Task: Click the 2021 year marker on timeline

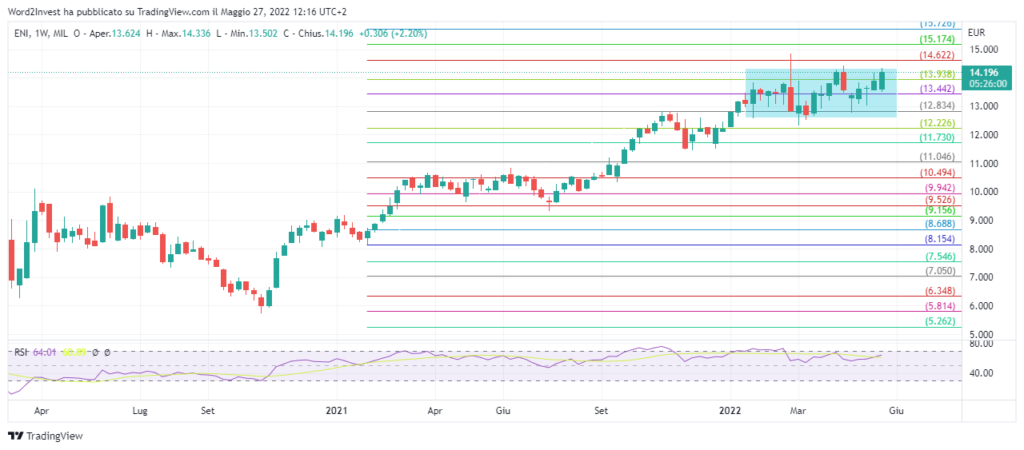Action: (338, 410)
